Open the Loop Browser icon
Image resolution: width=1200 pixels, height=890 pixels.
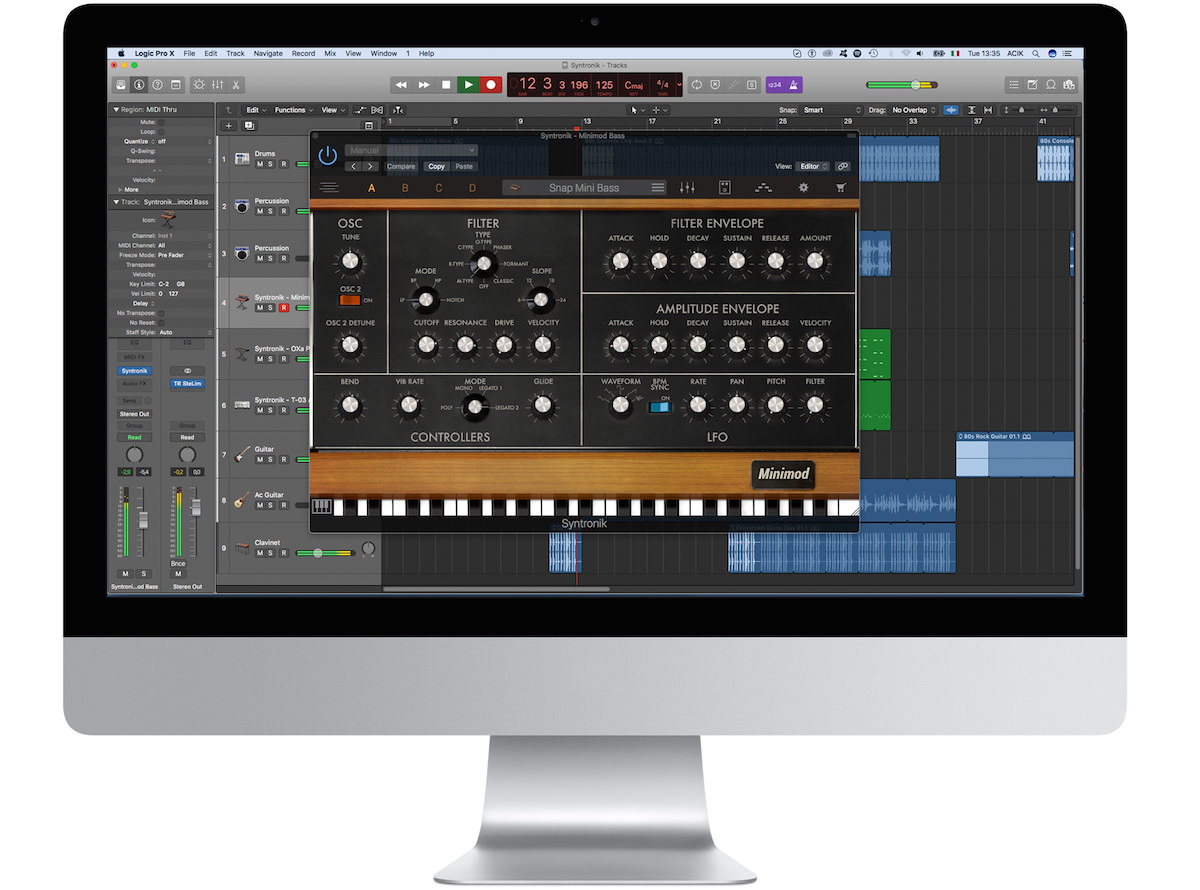click(1052, 85)
